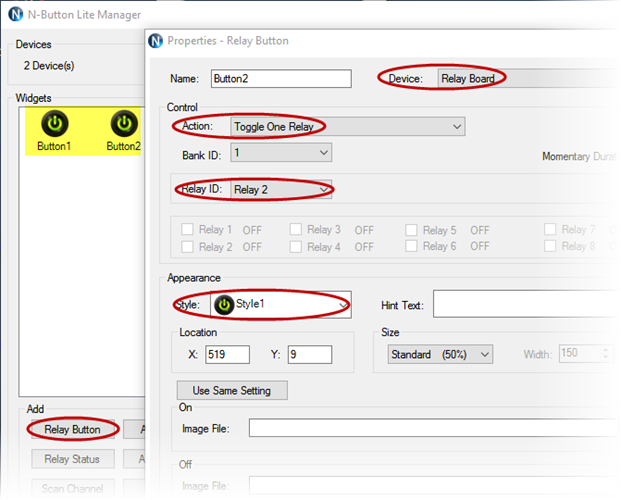Screen dimensions: 621x500
Task: Open the Bank ID dropdown
Action: pos(281,153)
